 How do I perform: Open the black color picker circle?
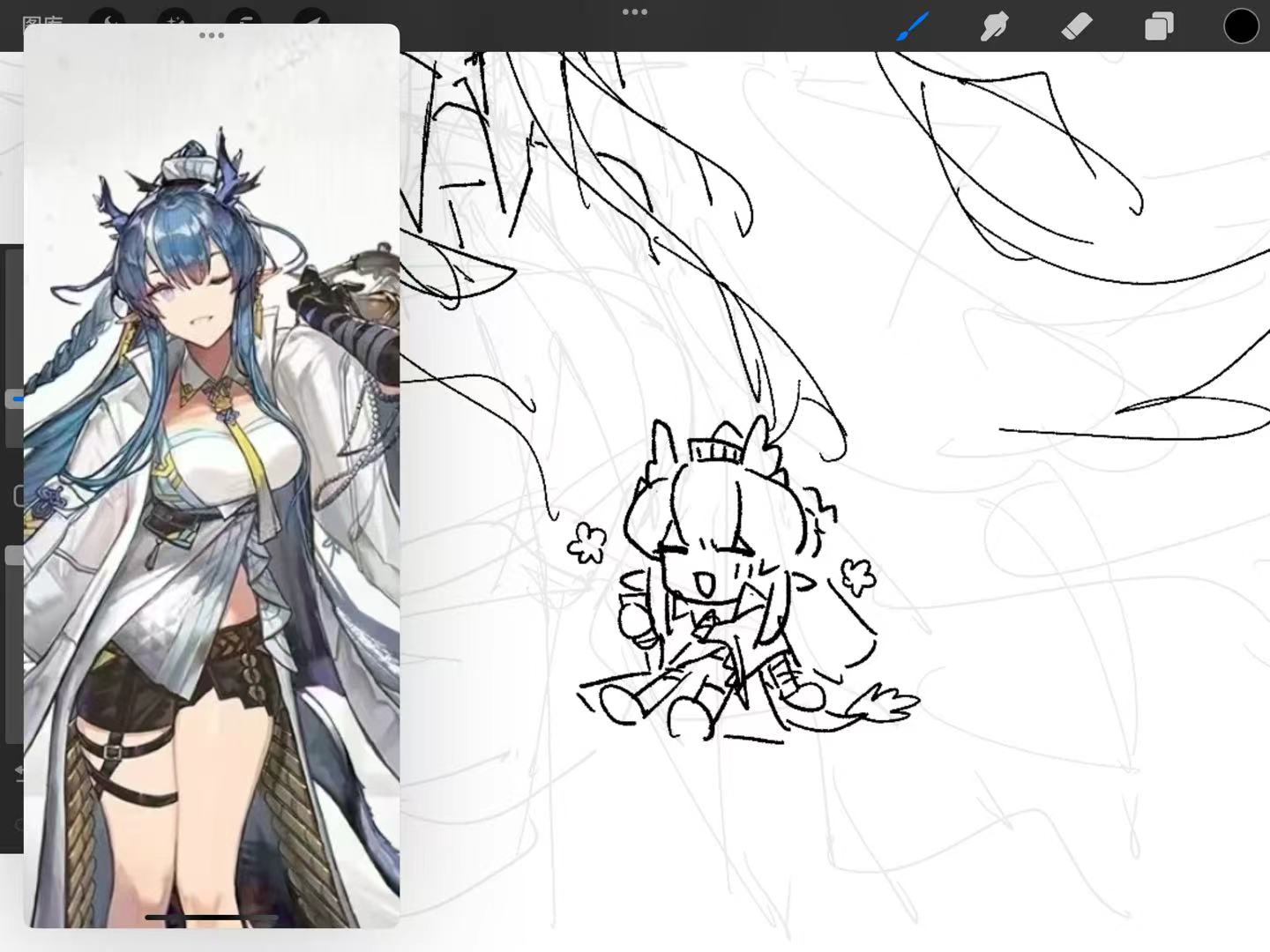coord(1240,26)
